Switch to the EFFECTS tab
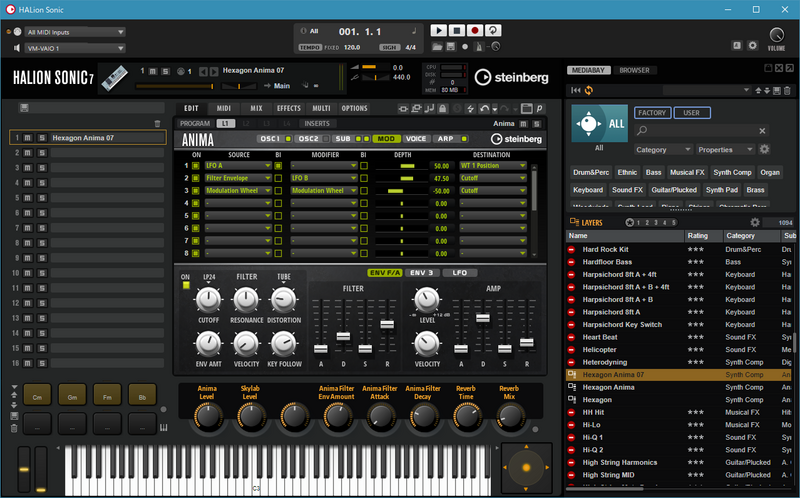This screenshot has width=800, height=498. click(x=289, y=108)
